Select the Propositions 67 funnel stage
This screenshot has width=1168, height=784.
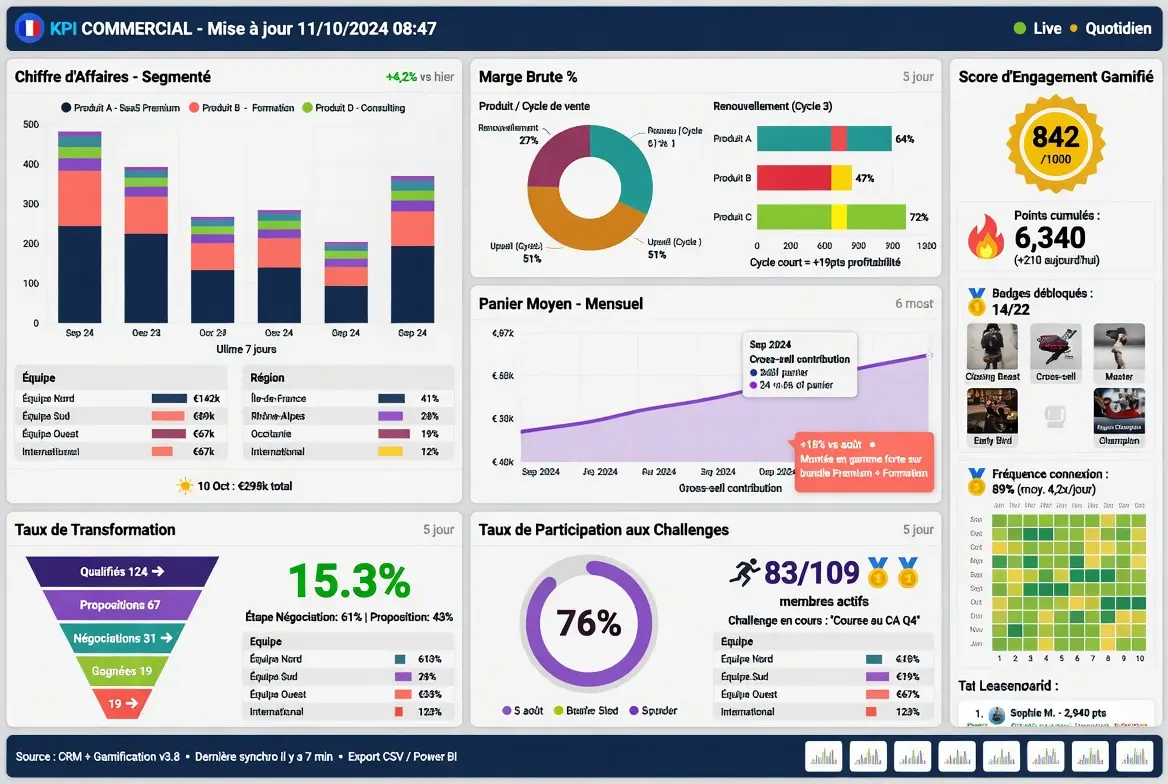pyautogui.click(x=122, y=604)
